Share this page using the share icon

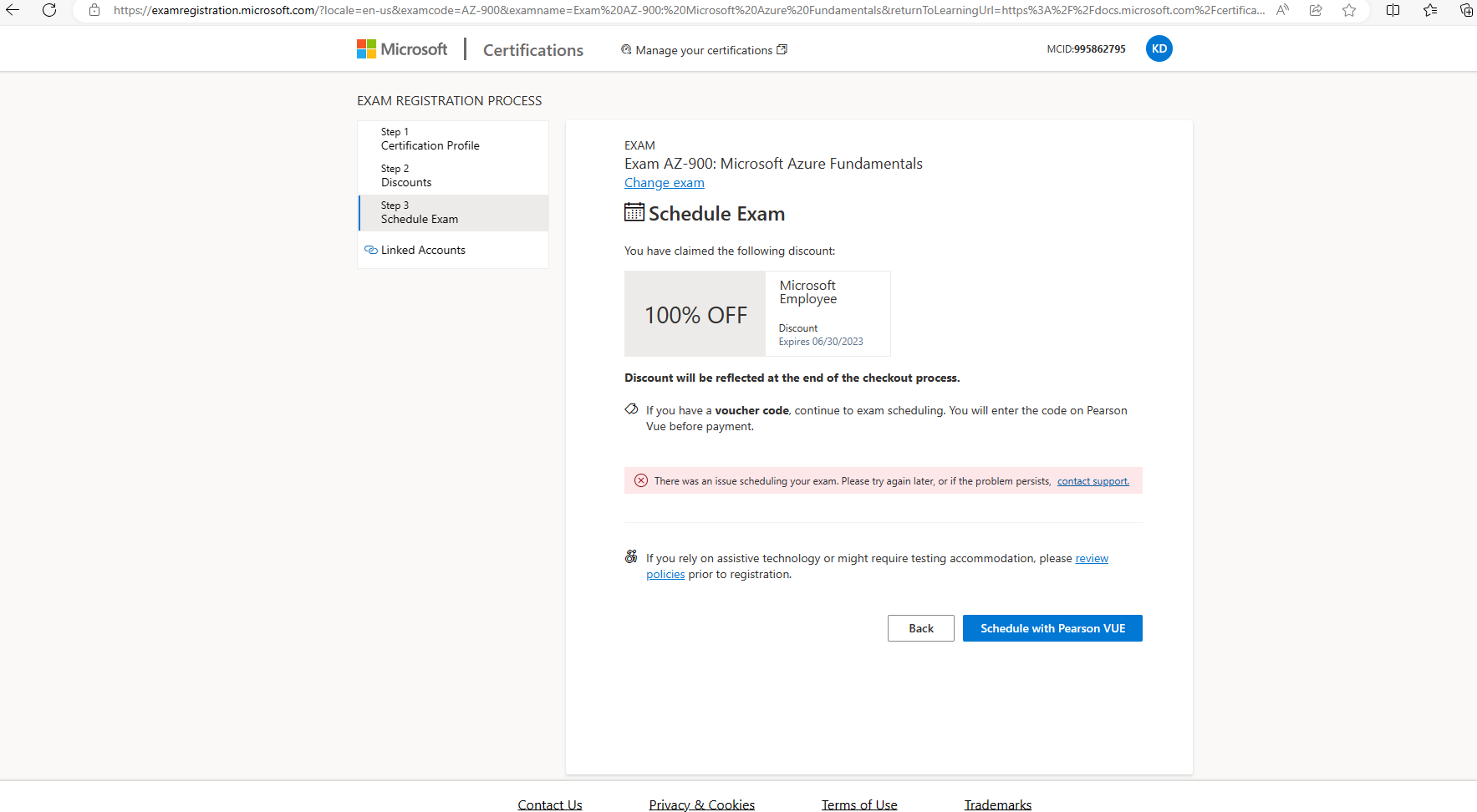pos(1316,10)
